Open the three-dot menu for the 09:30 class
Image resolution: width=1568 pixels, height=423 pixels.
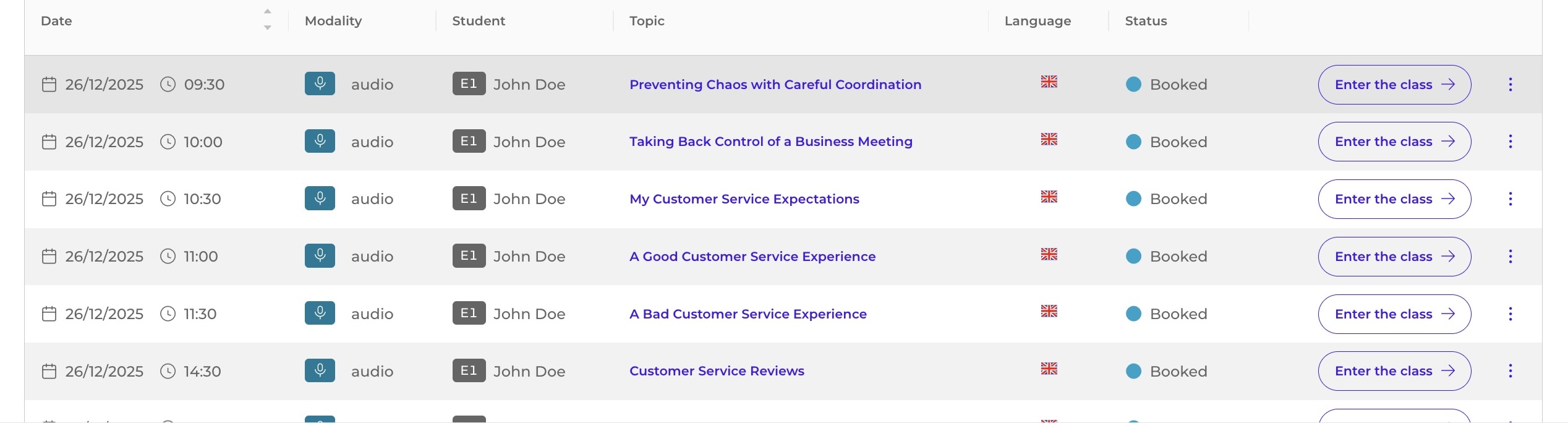pos(1510,84)
